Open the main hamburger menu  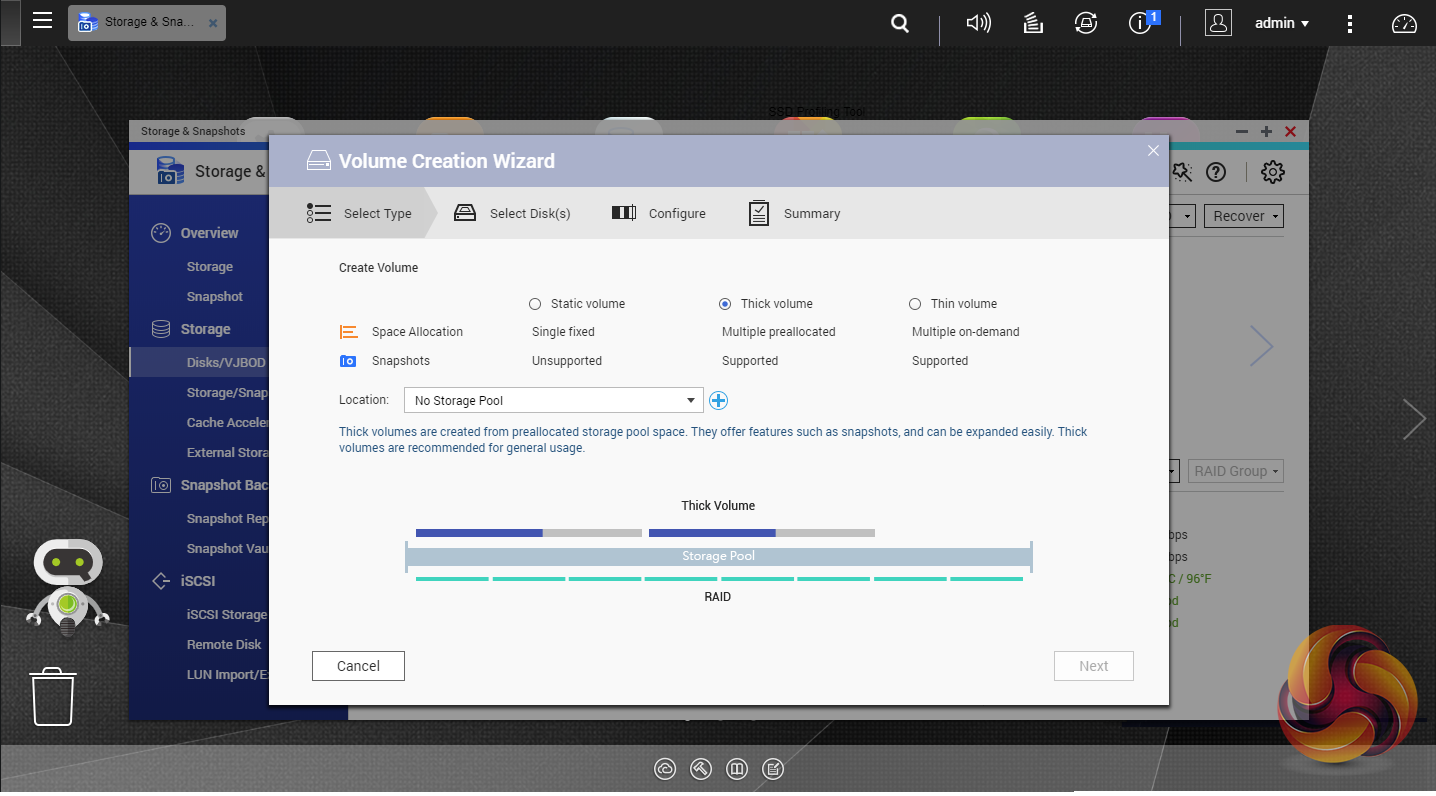42,21
